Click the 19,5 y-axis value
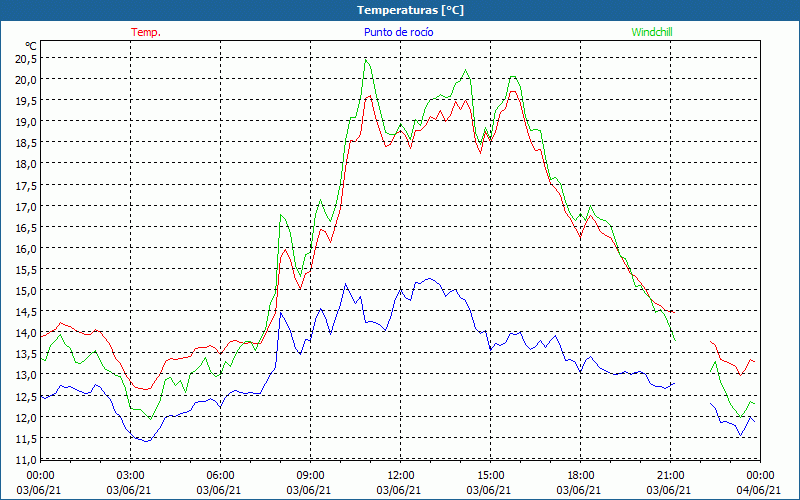The width and height of the screenshot is (800, 500). click(26, 101)
